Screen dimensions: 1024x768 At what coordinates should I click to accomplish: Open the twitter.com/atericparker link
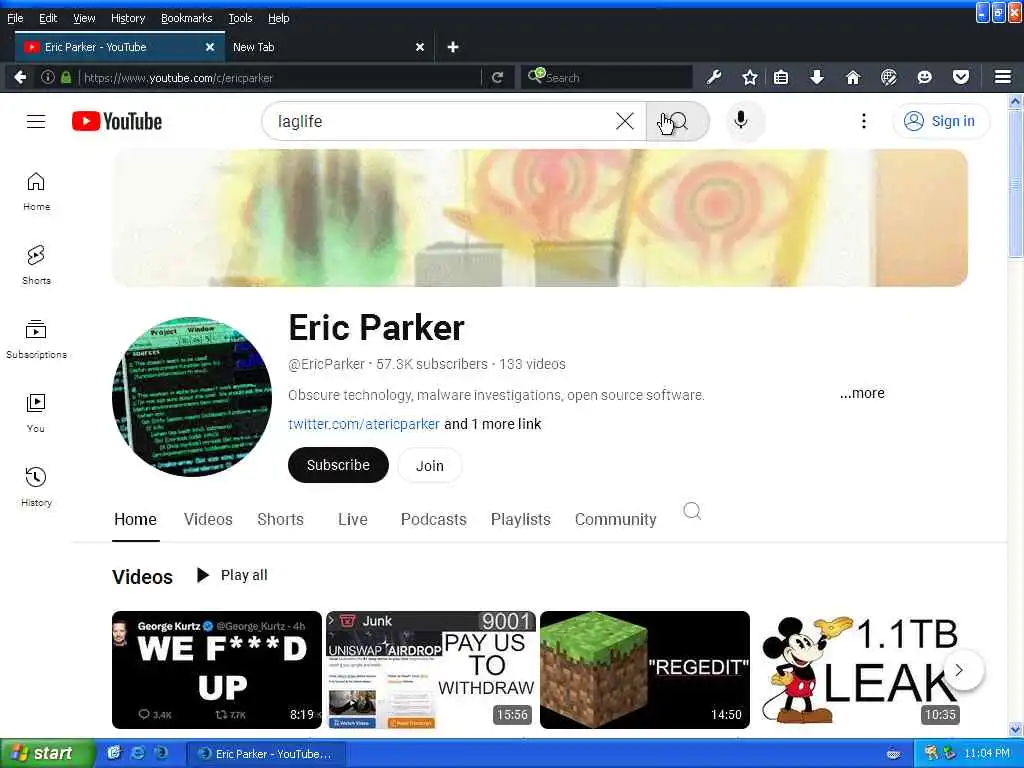(364, 424)
